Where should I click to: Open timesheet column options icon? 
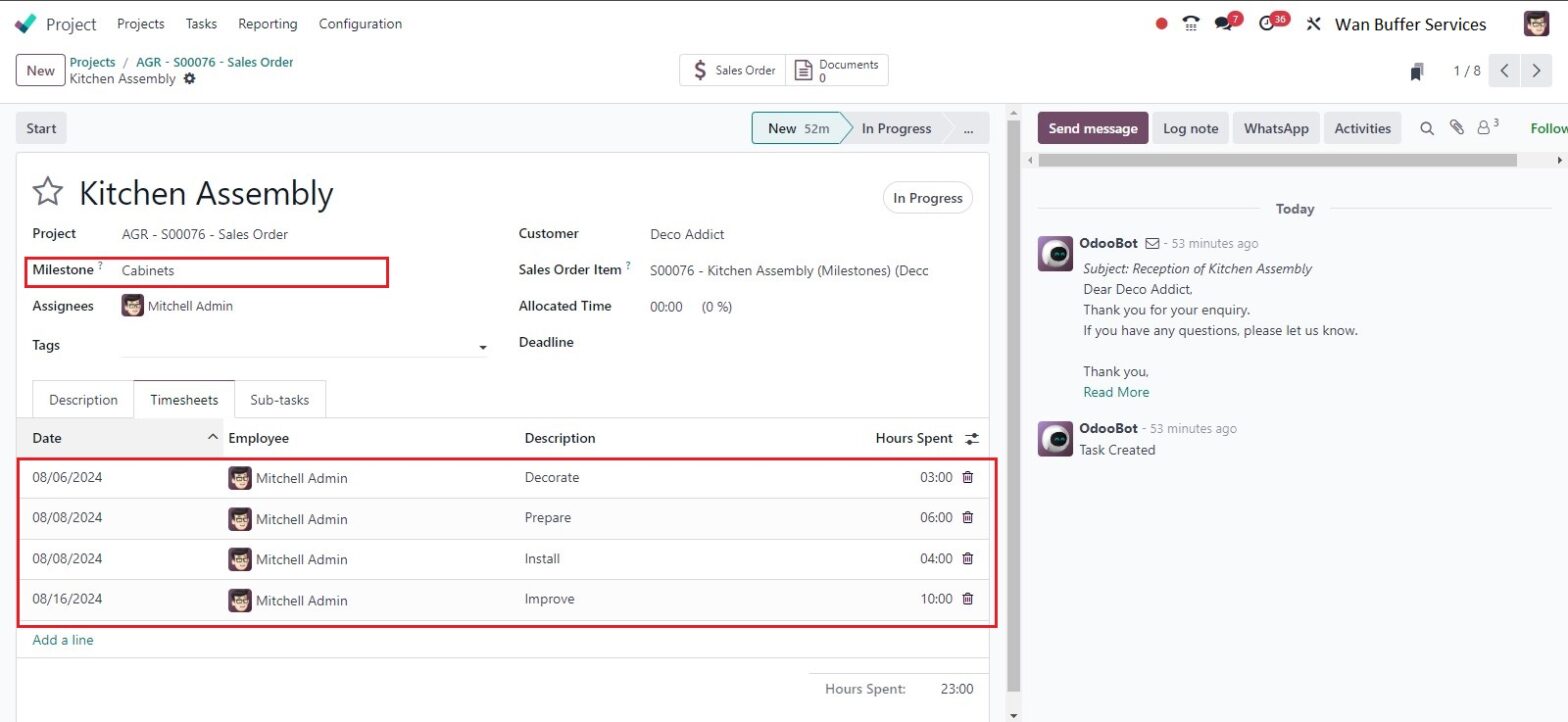tap(971, 438)
